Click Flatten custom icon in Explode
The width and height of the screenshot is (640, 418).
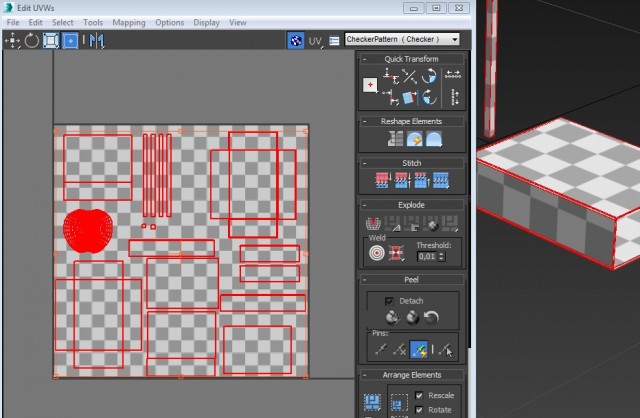click(x=450, y=223)
